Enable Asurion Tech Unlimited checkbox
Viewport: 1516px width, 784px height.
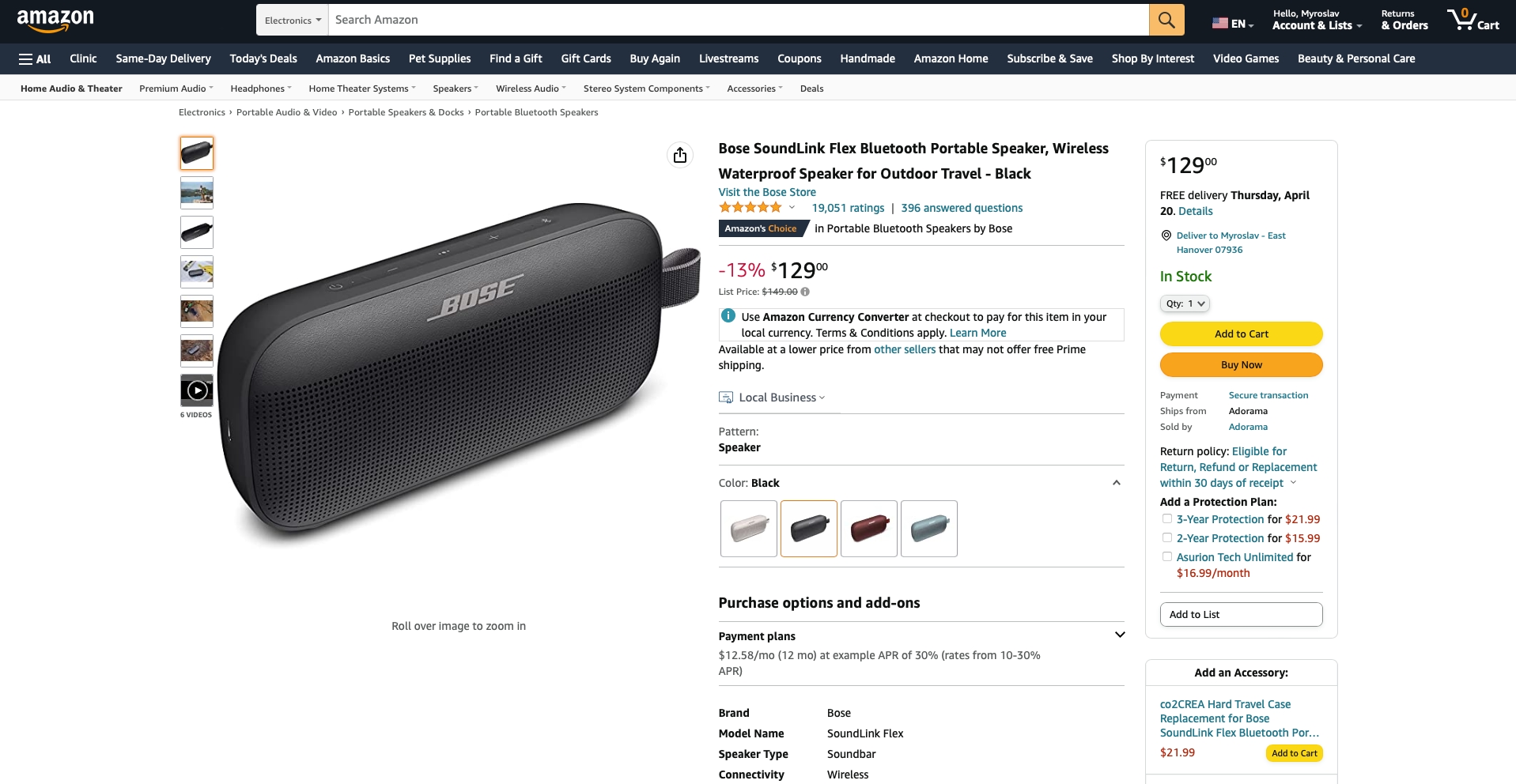click(1166, 557)
